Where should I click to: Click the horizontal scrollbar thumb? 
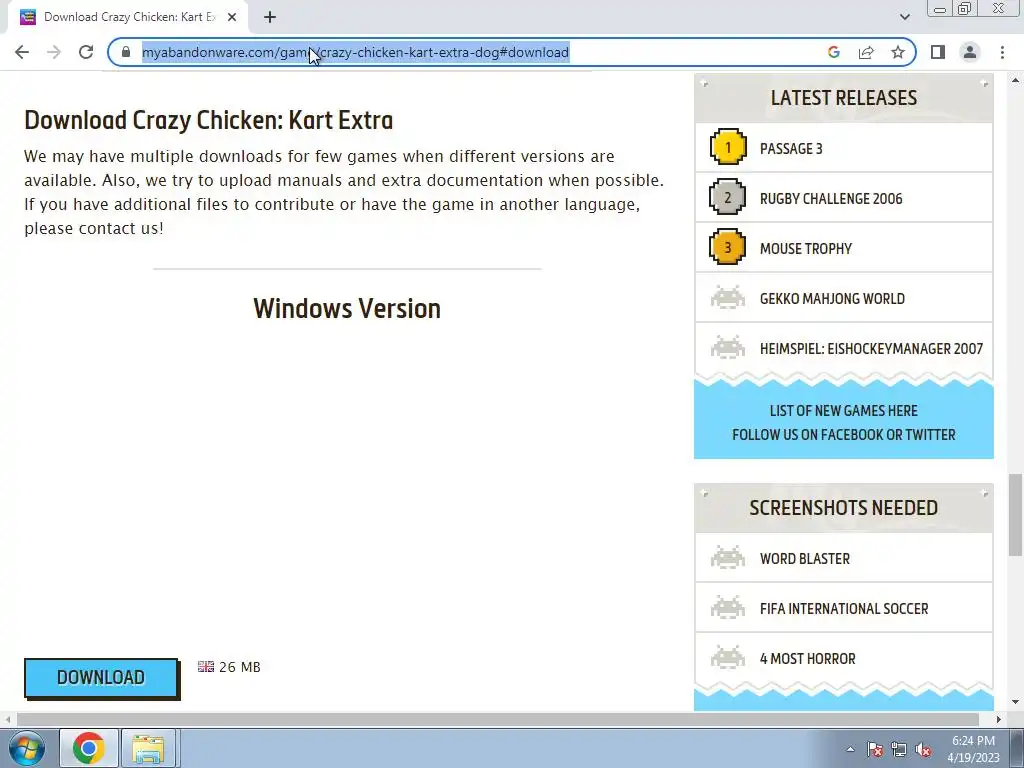click(498, 719)
